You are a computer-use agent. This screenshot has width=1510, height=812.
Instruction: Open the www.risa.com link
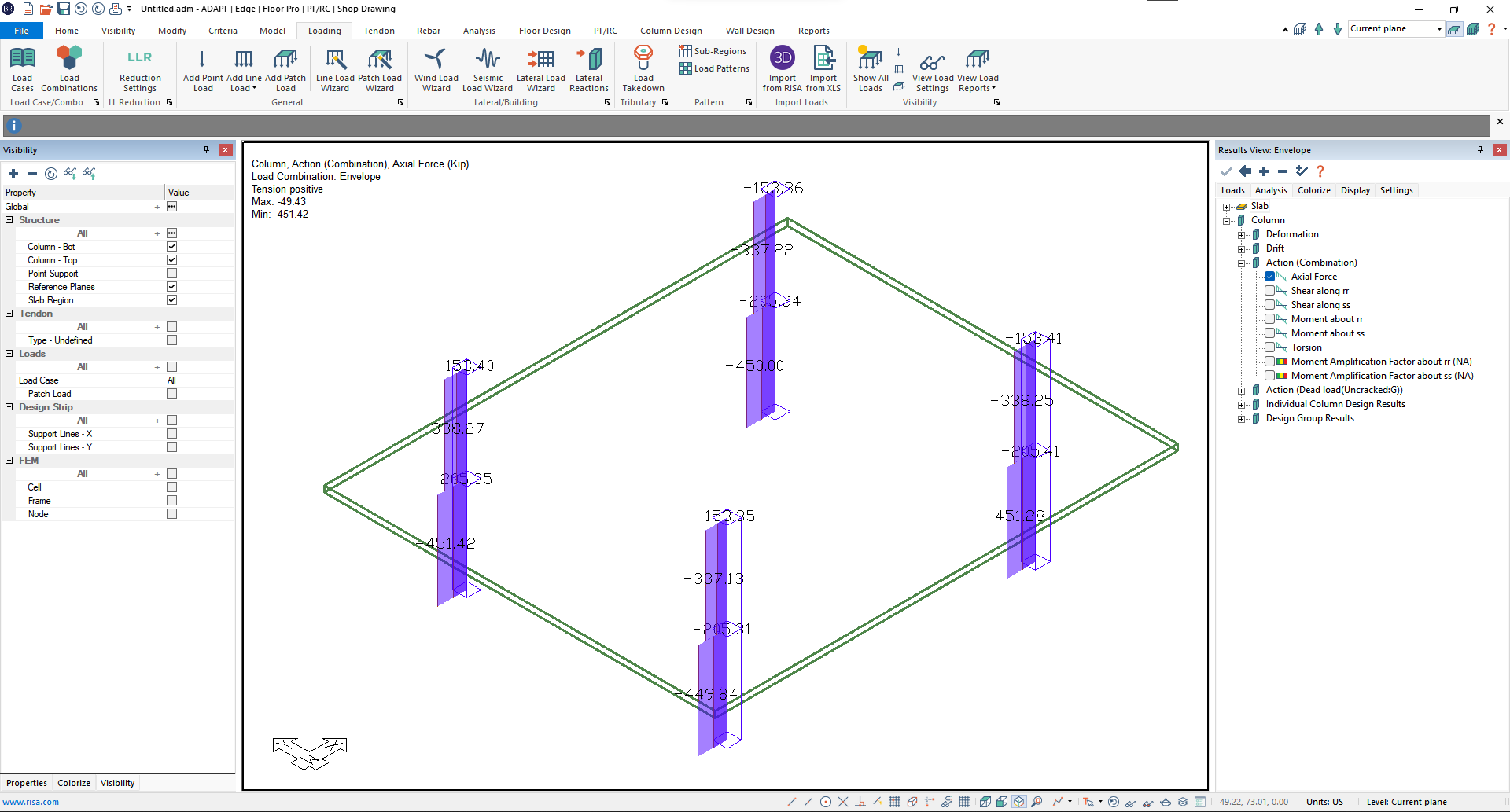pos(31,802)
